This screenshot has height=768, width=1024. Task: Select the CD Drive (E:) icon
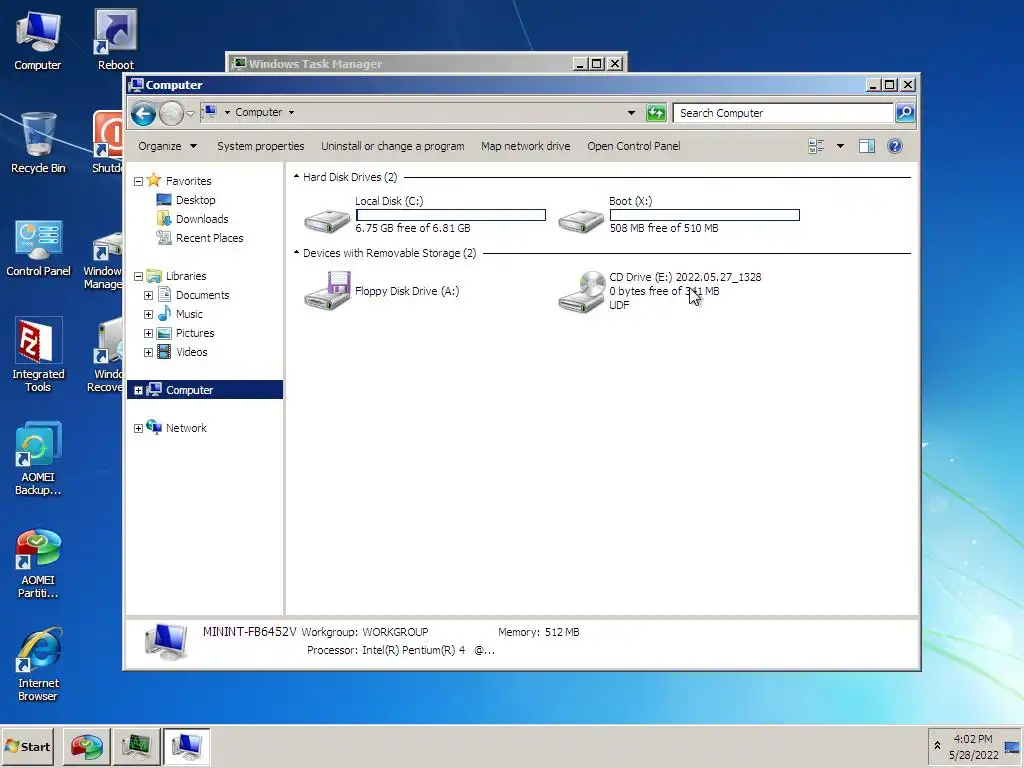[581, 292]
